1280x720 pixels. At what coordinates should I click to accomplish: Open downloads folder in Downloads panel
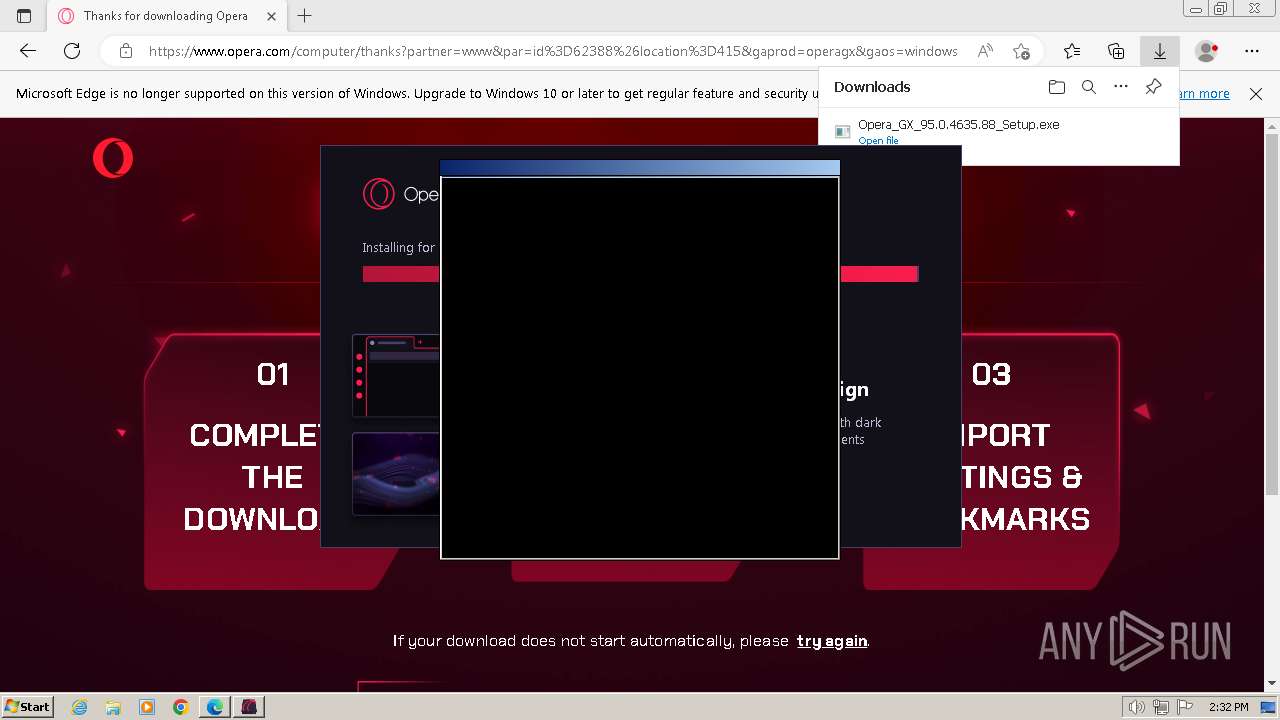pyautogui.click(x=1057, y=87)
